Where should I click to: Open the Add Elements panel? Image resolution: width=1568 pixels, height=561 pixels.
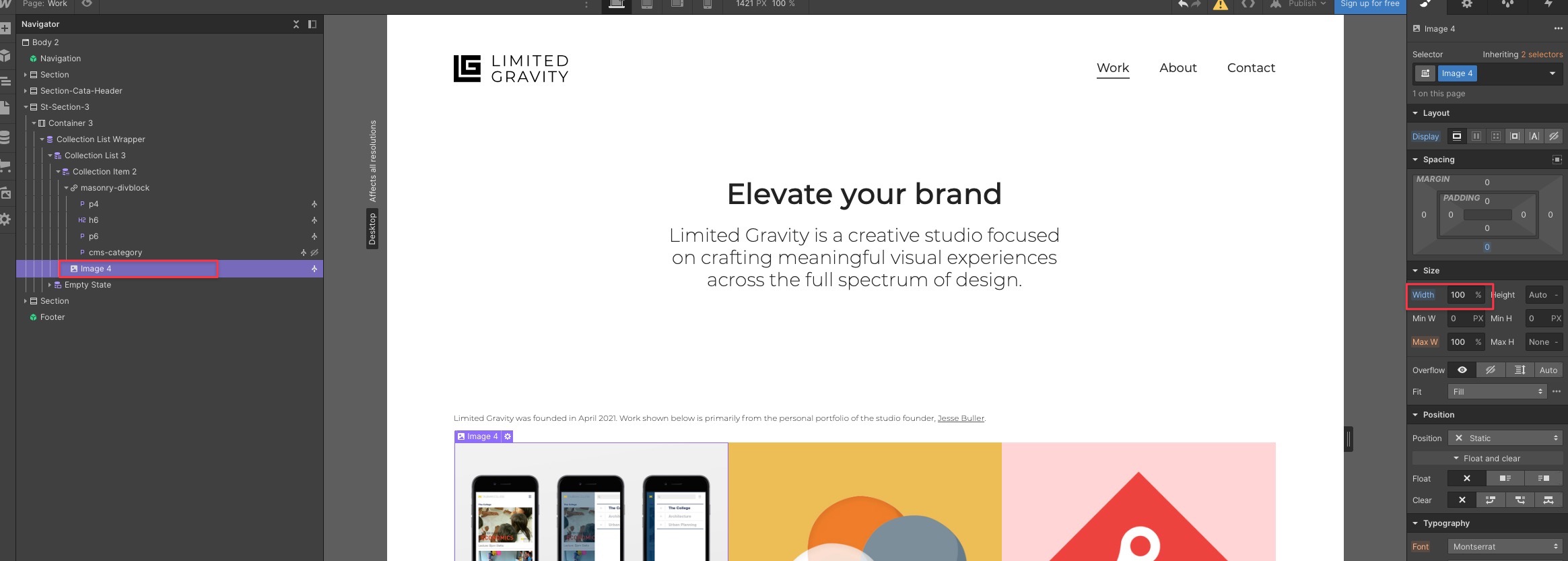pos(5,29)
